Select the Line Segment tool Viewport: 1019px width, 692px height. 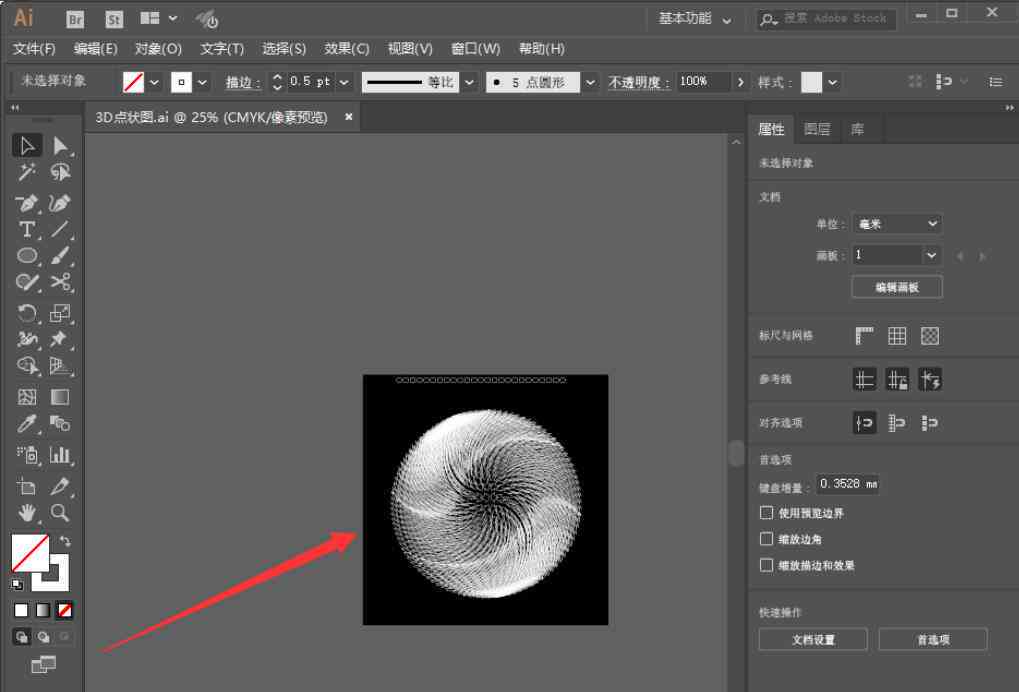[x=60, y=229]
